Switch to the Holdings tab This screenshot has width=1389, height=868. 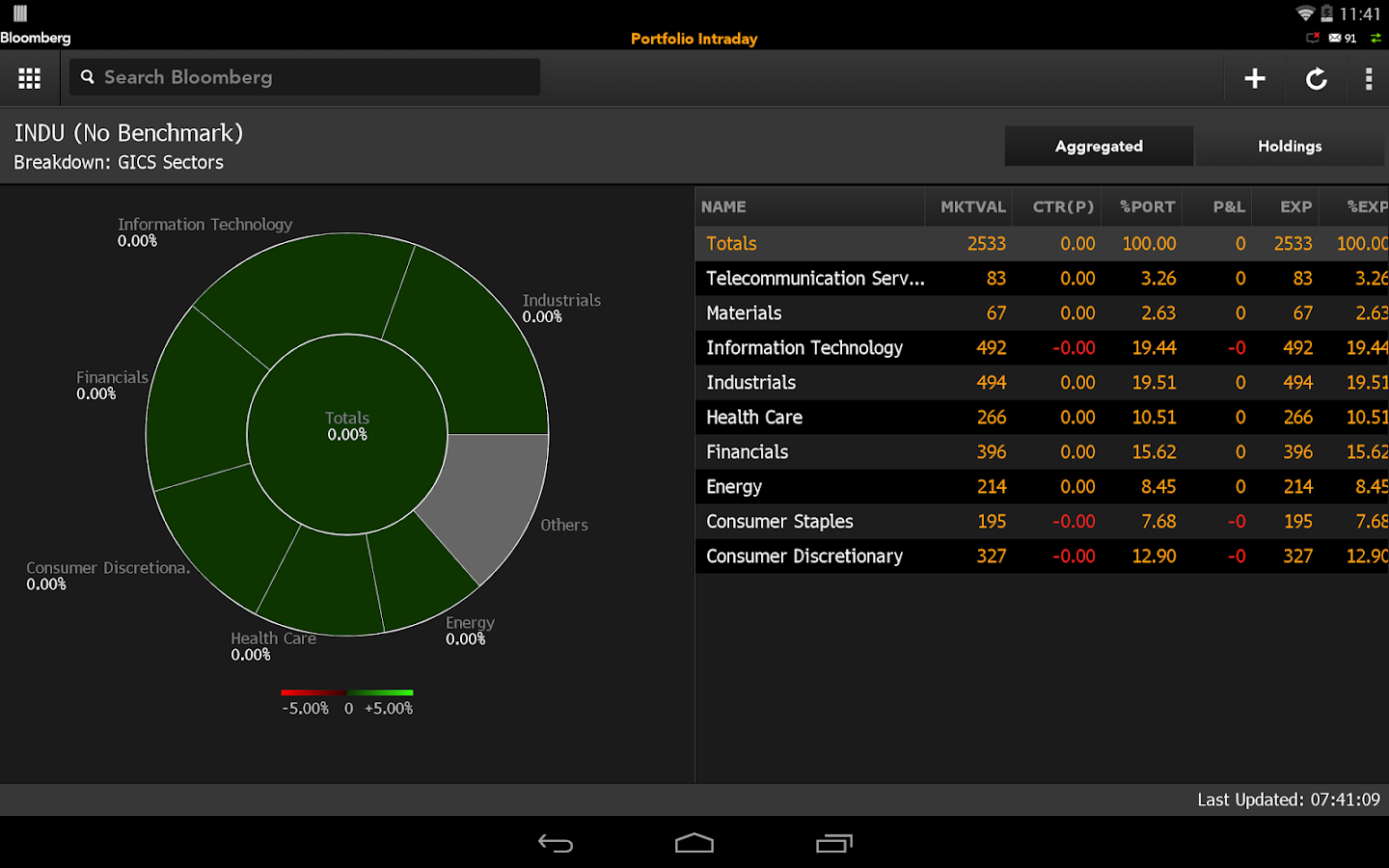(x=1290, y=147)
